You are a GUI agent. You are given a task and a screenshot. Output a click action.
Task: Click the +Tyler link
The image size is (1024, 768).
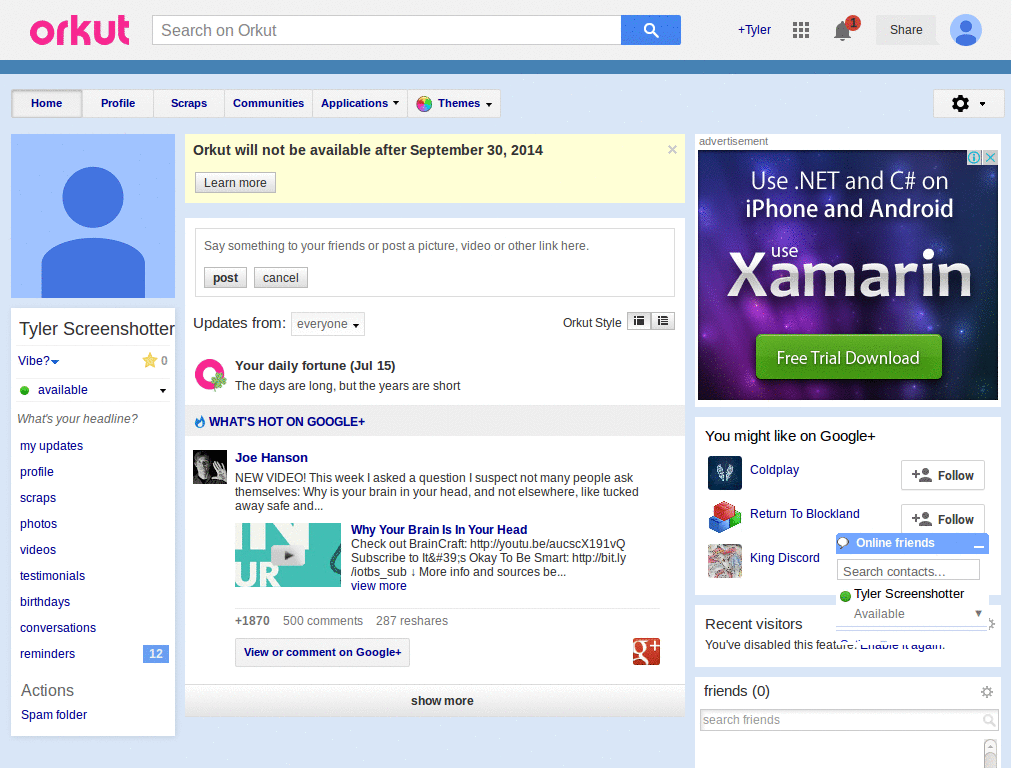coord(754,30)
